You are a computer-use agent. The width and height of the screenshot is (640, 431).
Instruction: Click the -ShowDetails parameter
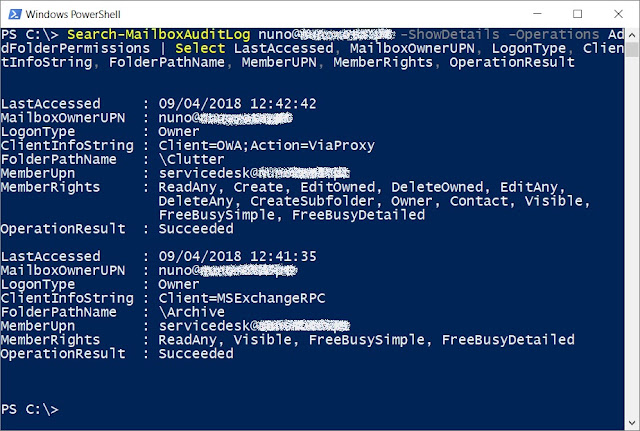(450, 34)
